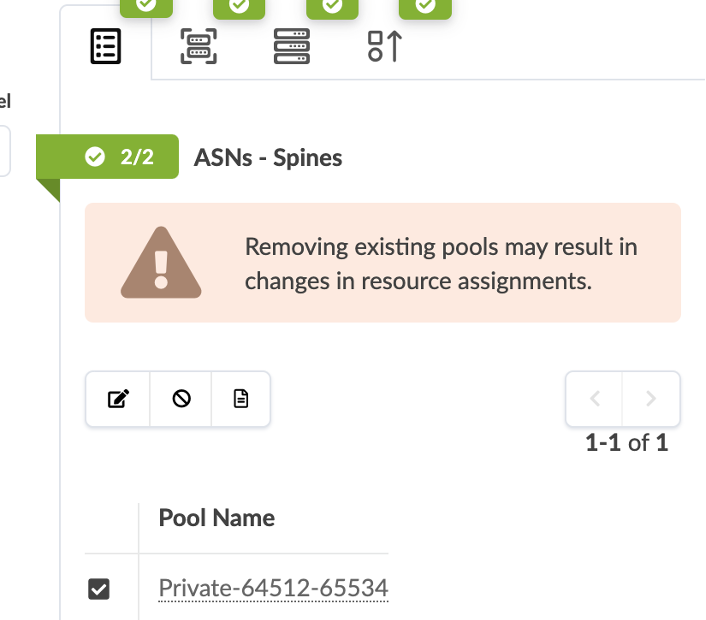Click the document icon button
Viewport: 706px width, 620px height.
click(240, 400)
